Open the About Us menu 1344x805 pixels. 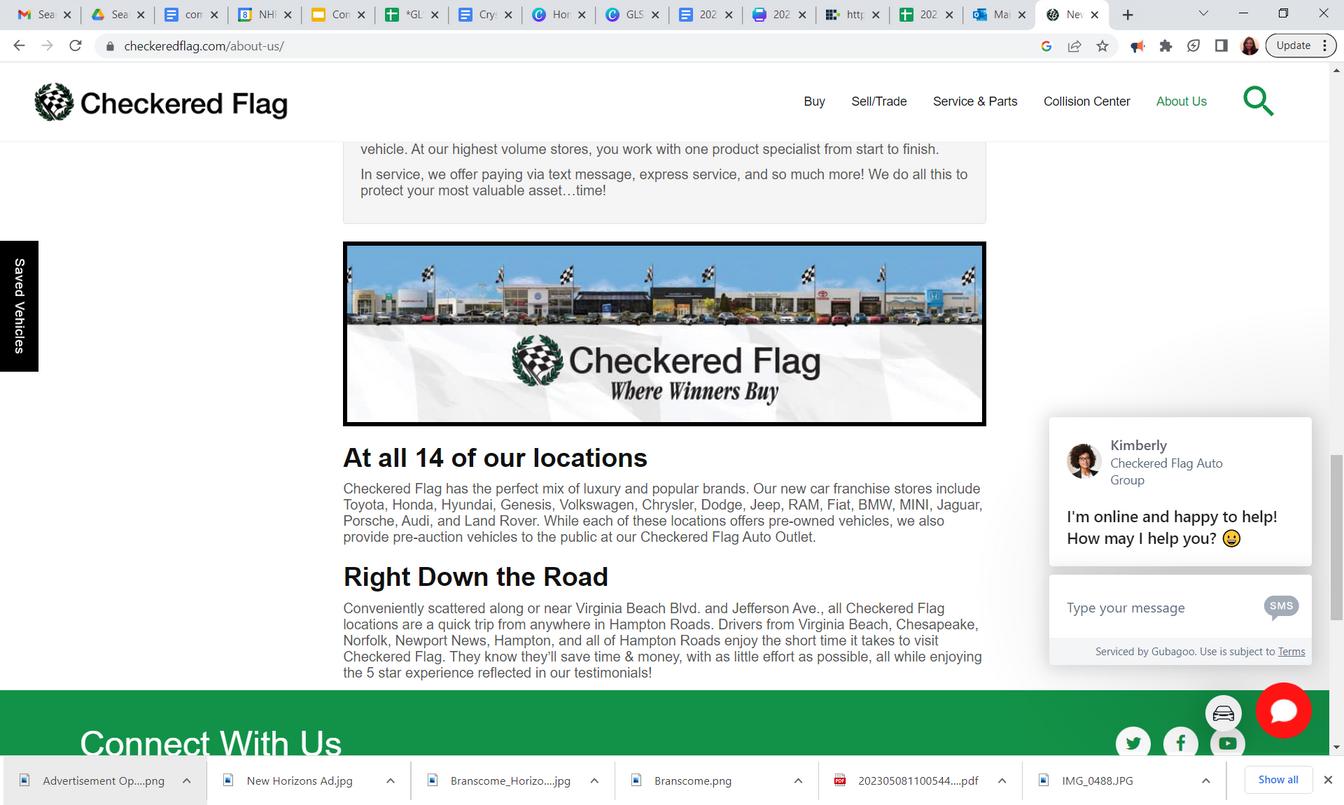[1181, 101]
